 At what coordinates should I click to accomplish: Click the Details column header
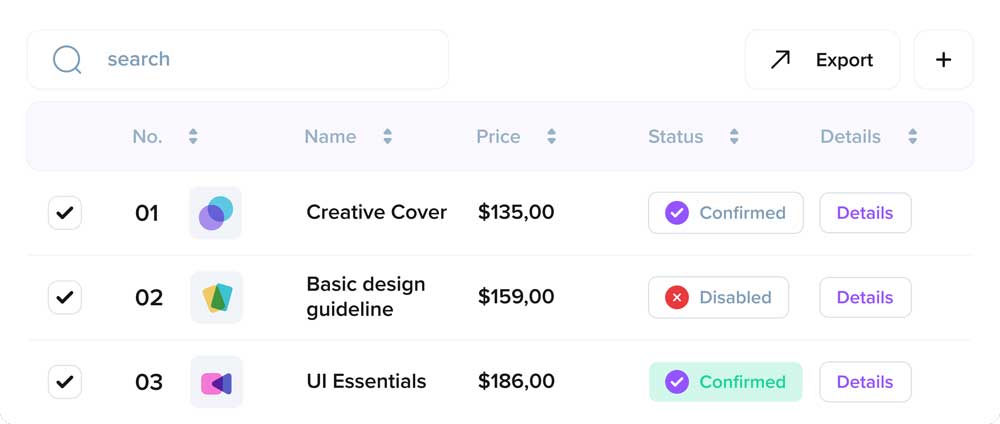pos(851,137)
